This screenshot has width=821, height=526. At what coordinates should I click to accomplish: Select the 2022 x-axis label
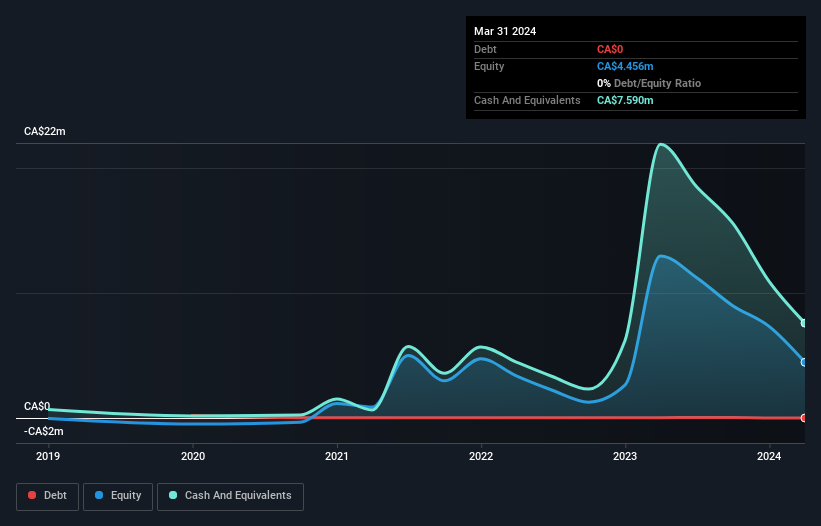coord(481,456)
